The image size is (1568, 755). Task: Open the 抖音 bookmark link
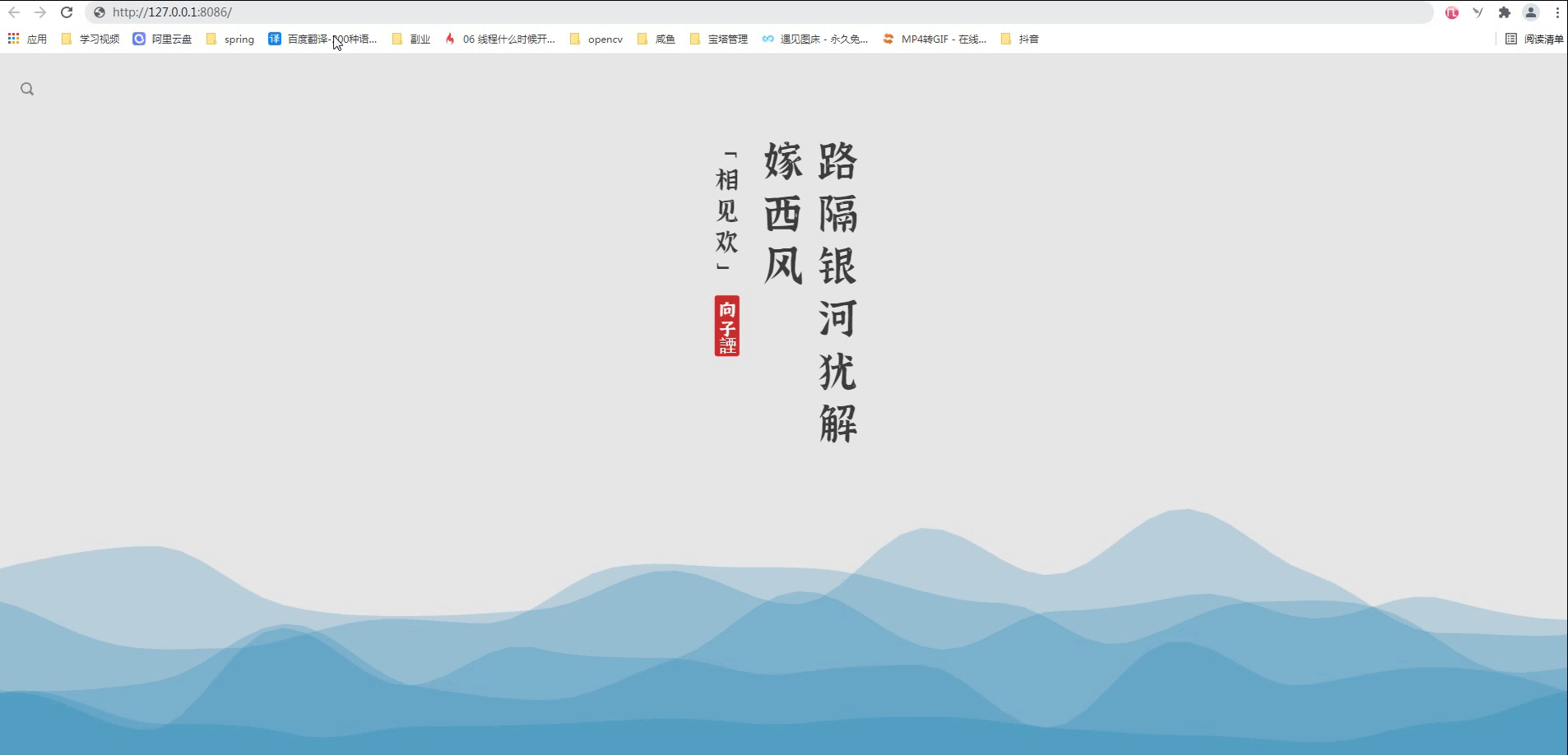tap(1027, 39)
